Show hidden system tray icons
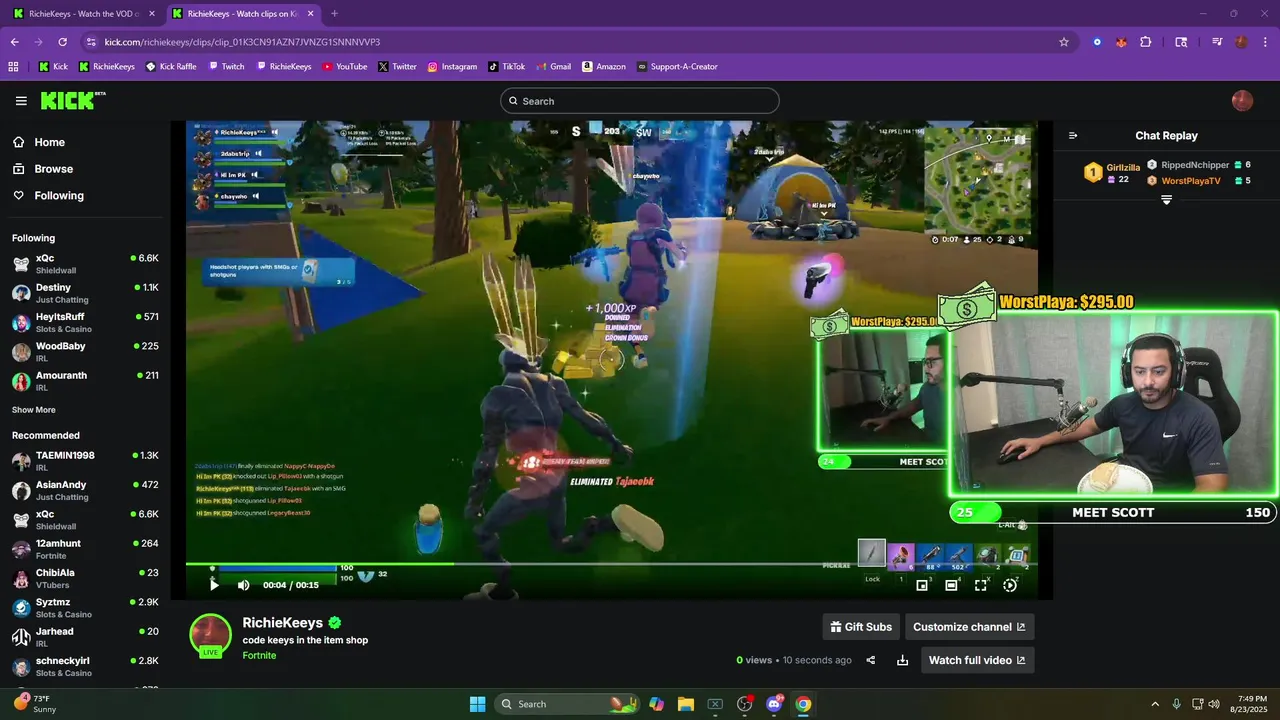The width and height of the screenshot is (1280, 720). (1155, 704)
